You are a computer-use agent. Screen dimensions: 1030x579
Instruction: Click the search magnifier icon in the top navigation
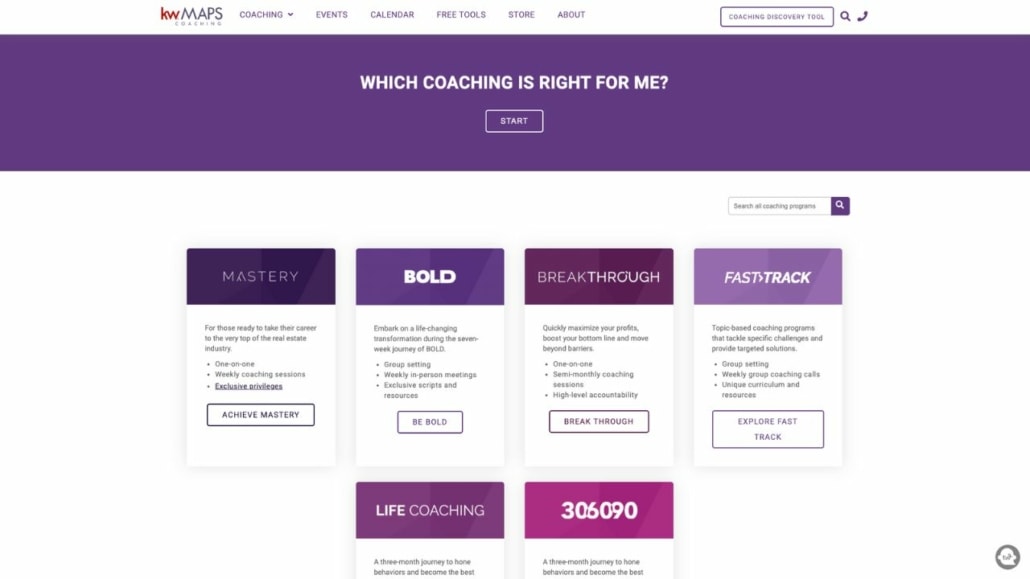pos(845,16)
